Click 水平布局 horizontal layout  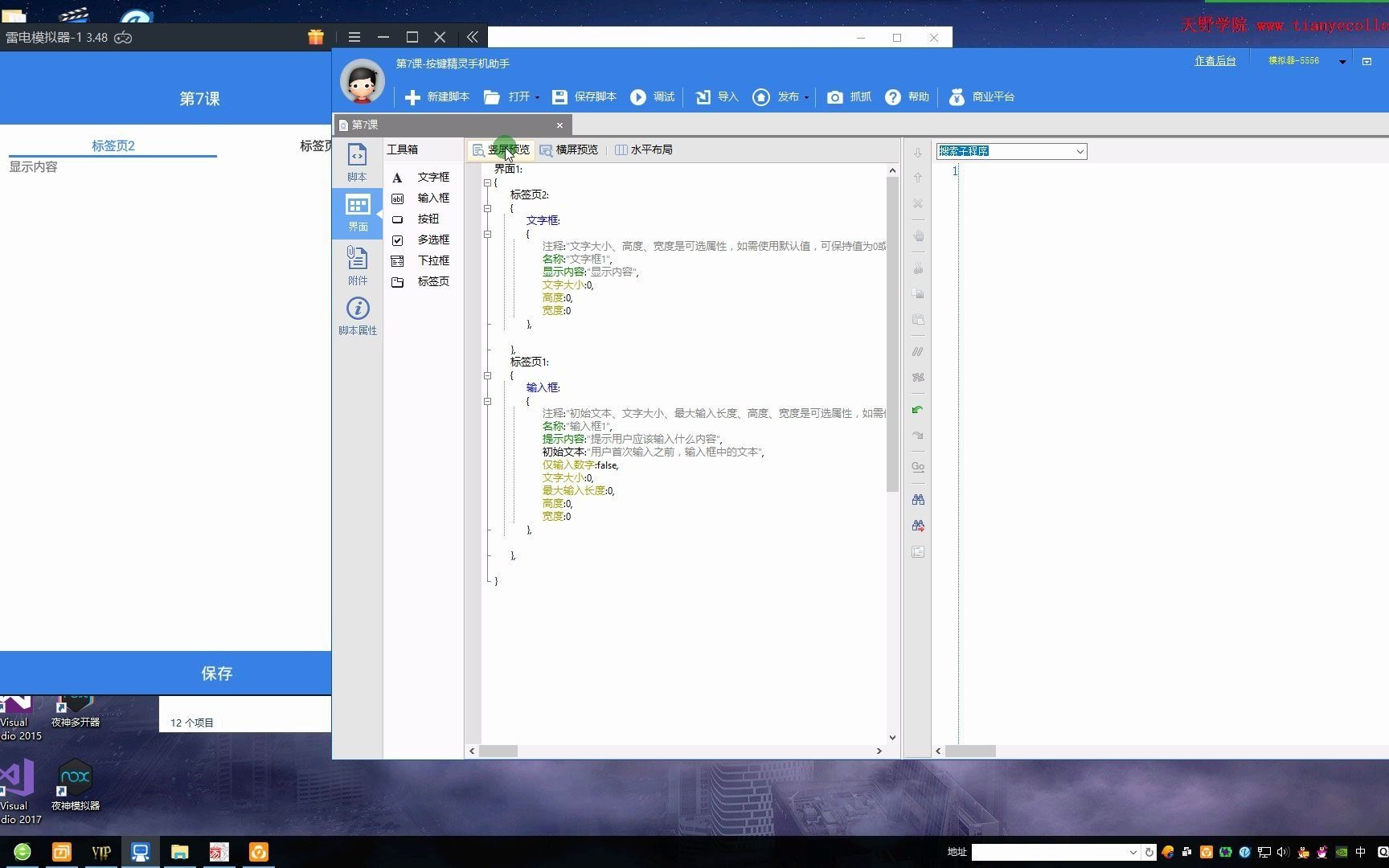click(x=643, y=149)
